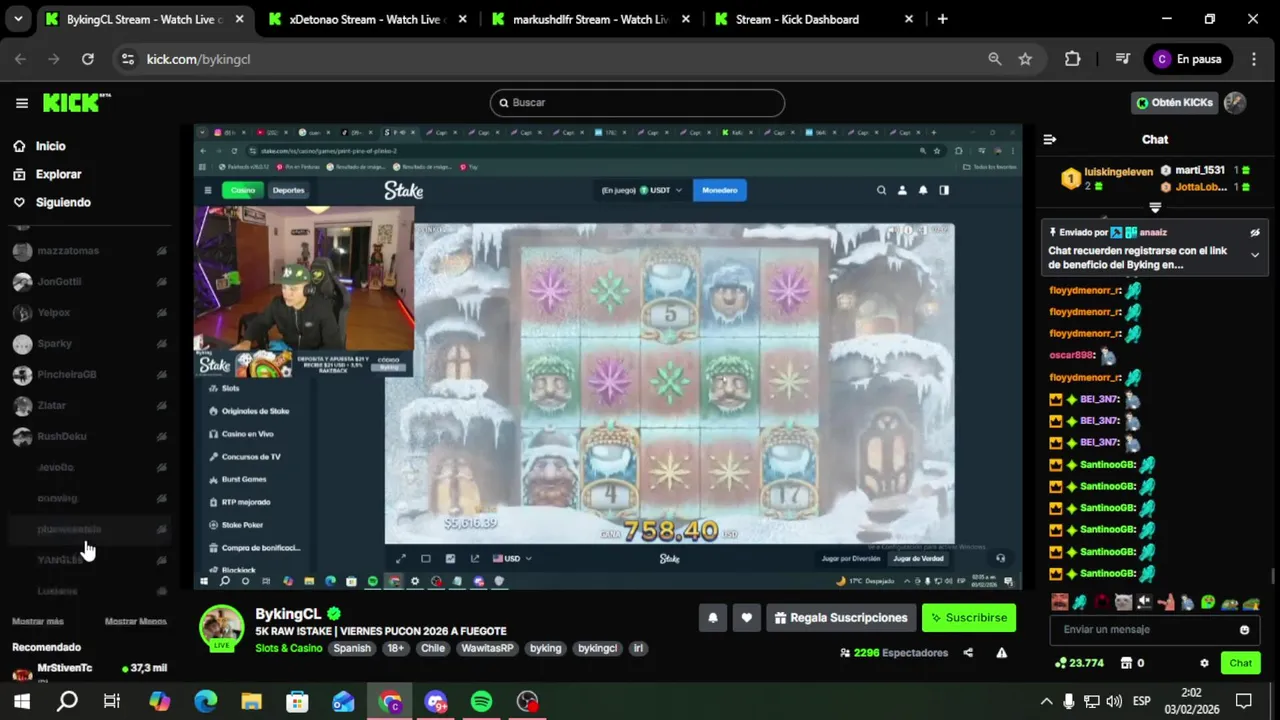1280x720 pixels.
Task: Open the emoji picker in chat input
Action: pos(1244,630)
